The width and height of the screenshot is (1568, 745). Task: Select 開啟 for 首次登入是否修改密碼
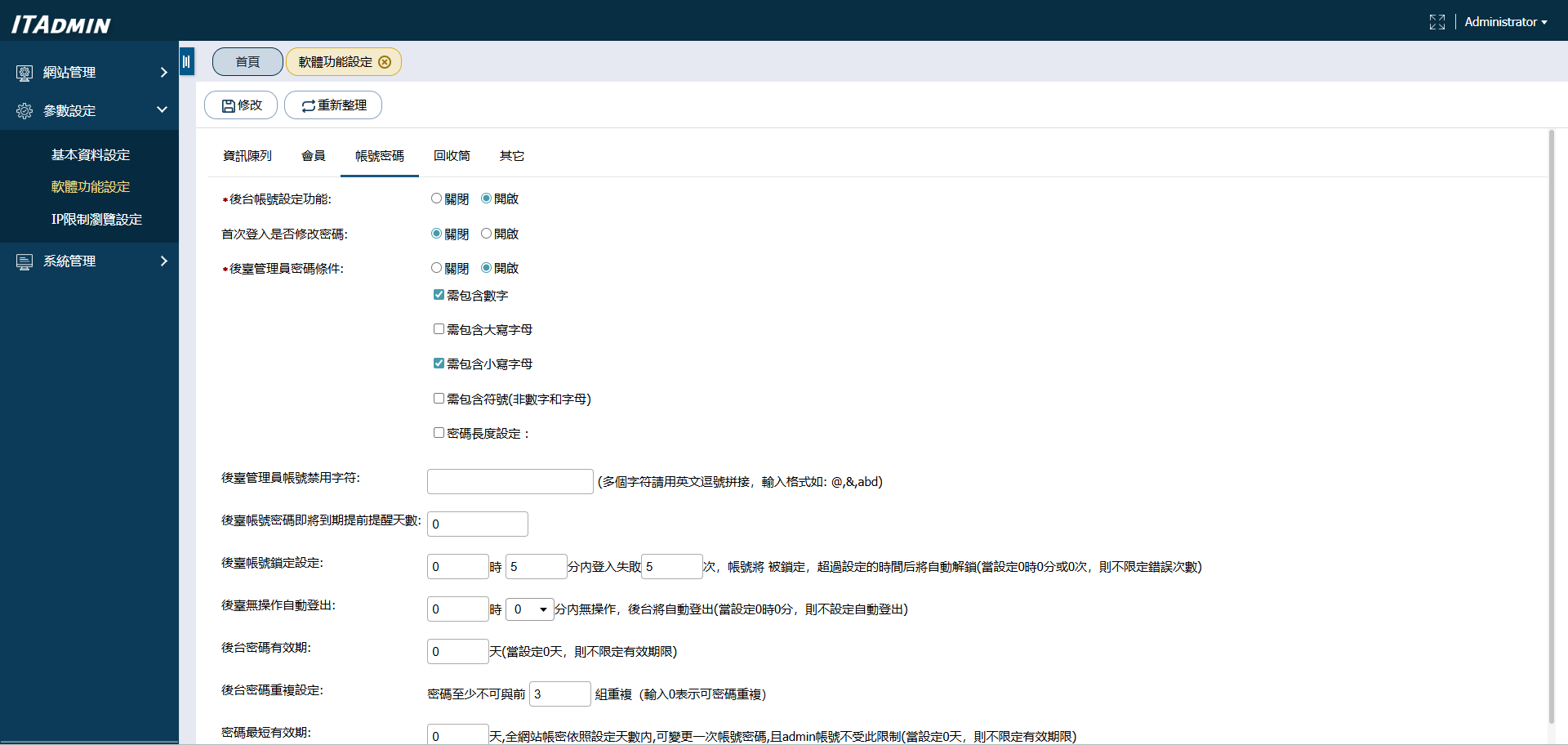pos(486,234)
